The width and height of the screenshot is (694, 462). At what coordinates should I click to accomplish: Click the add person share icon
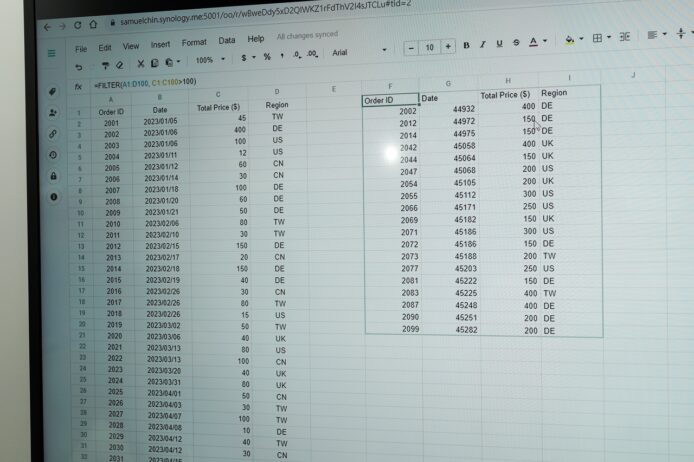52,113
